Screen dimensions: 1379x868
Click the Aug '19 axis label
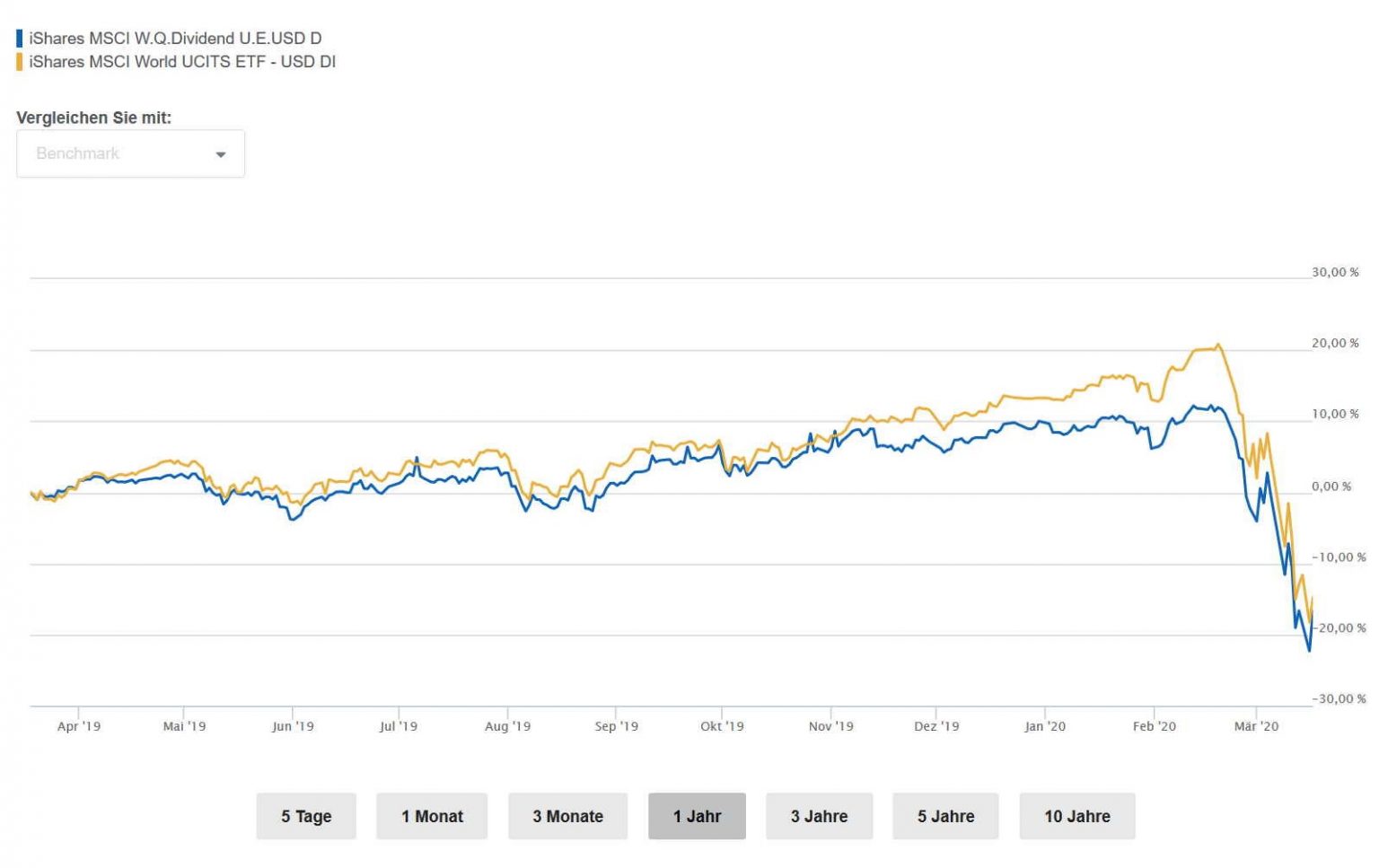(x=507, y=726)
